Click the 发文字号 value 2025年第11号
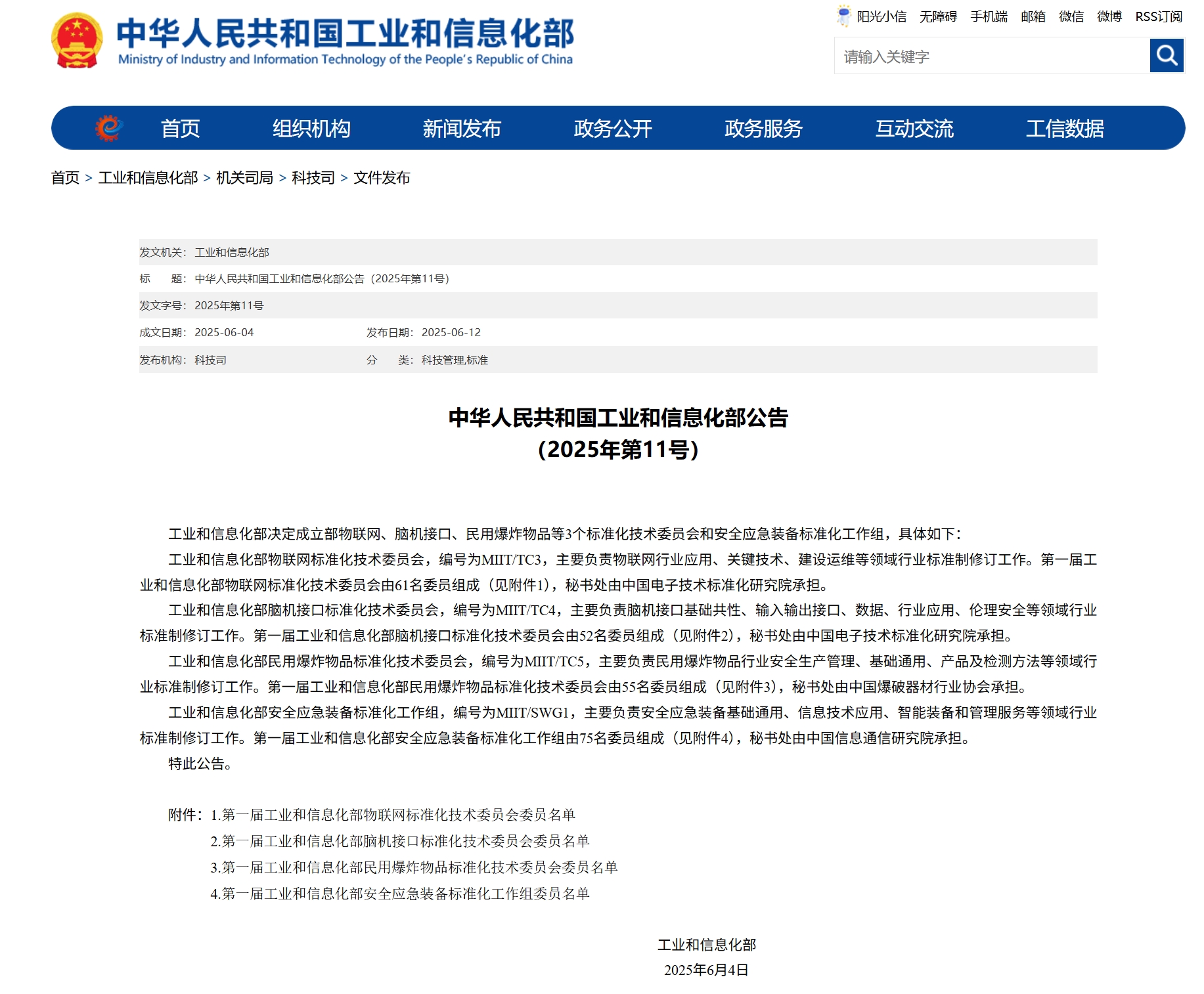 [x=229, y=306]
